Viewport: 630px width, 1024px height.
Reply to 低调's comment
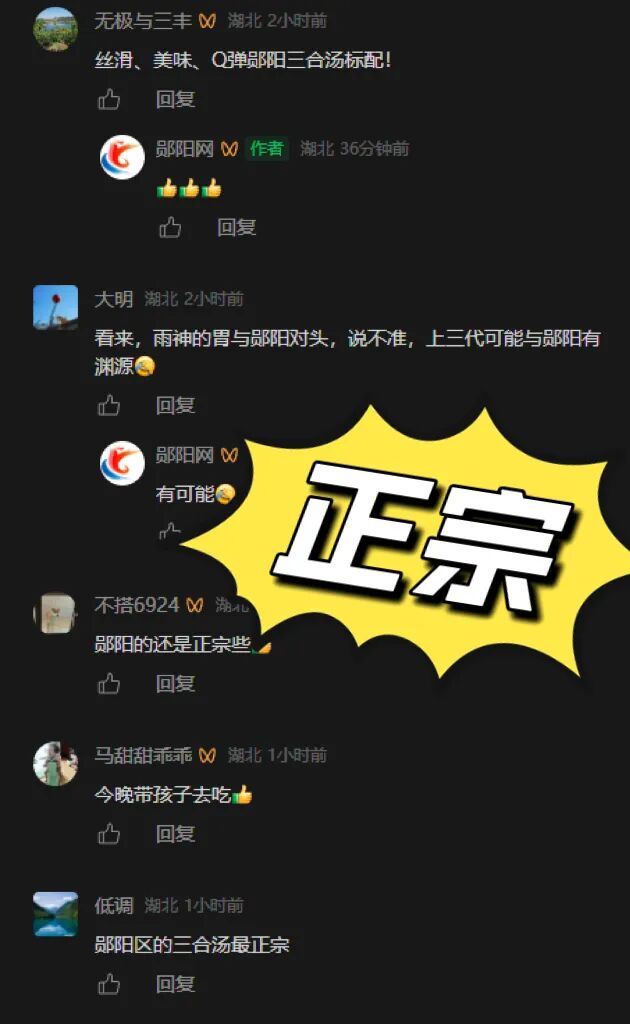click(x=175, y=984)
